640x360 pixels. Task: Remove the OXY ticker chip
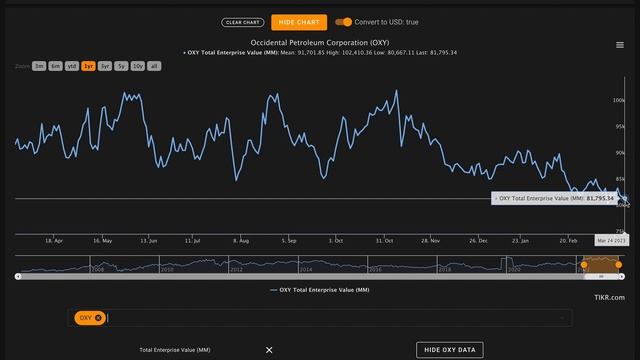[98, 318]
